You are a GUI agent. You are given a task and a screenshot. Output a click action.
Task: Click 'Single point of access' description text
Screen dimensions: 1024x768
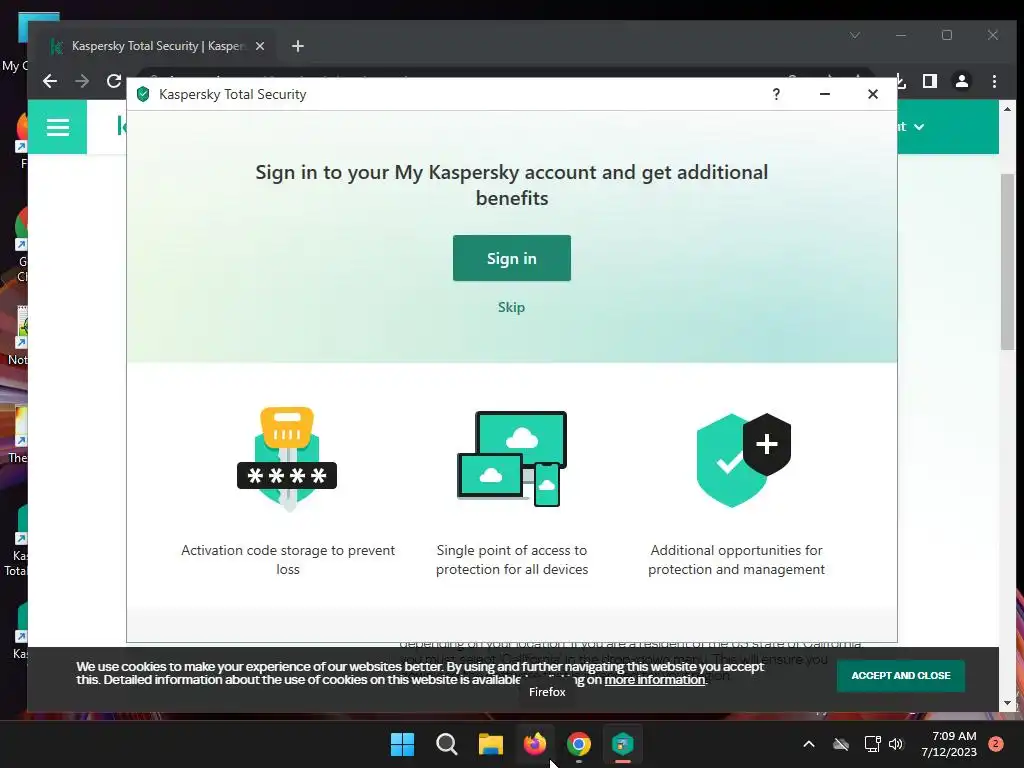pos(512,560)
